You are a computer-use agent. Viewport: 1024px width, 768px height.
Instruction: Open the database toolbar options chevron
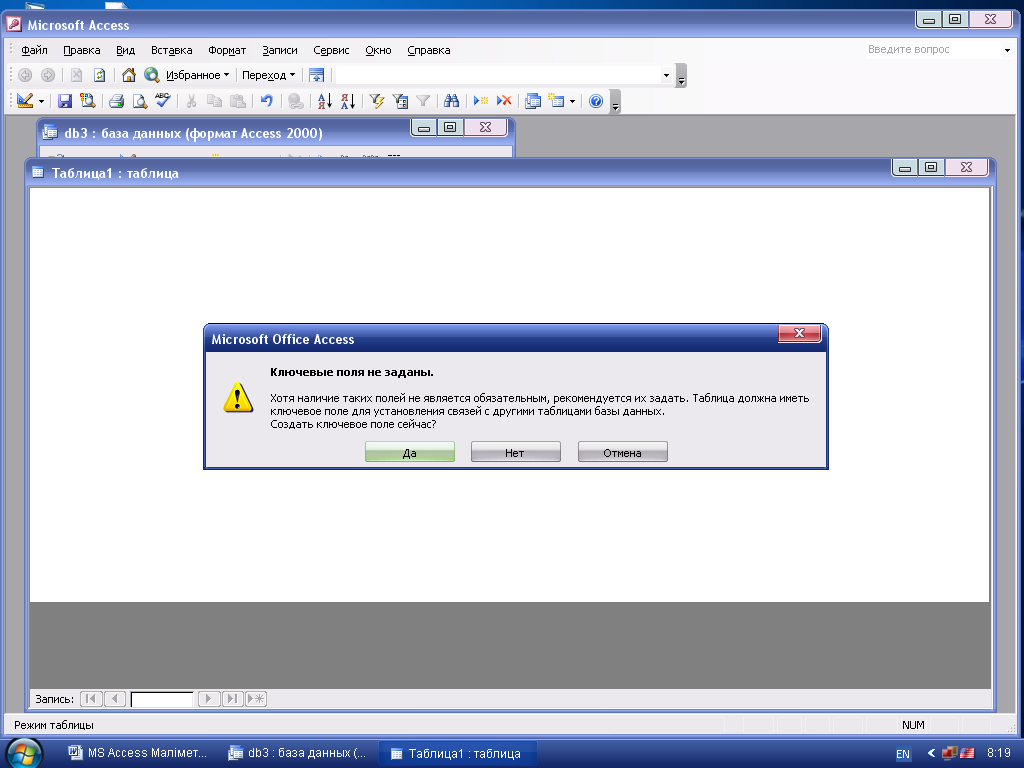click(615, 103)
